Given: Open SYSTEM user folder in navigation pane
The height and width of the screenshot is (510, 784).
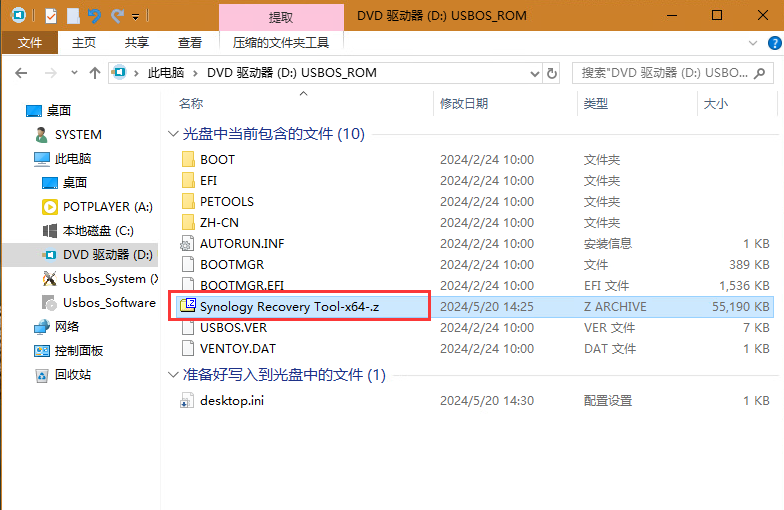Looking at the screenshot, I should coord(68,134).
